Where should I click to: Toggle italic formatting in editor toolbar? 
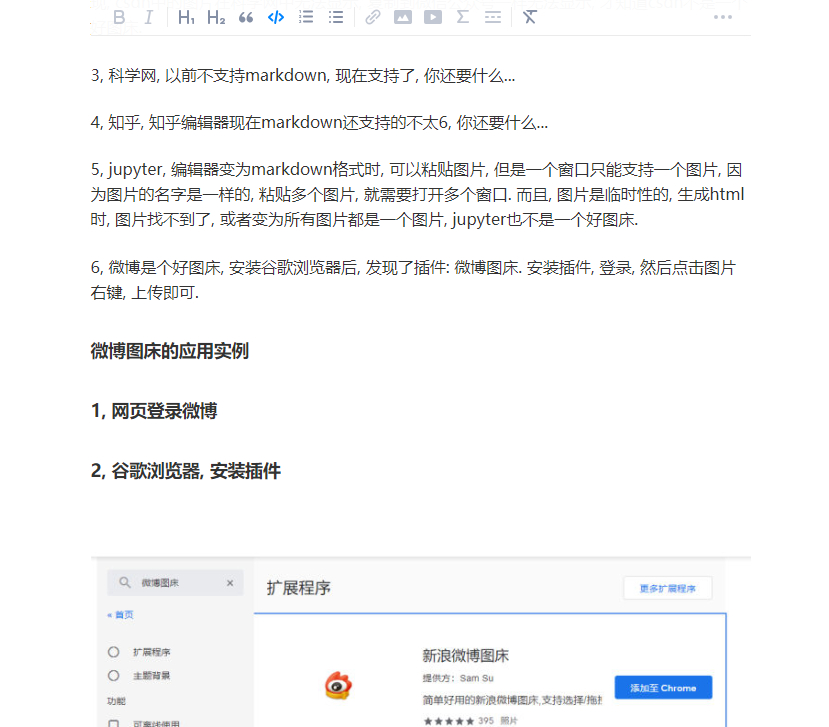(149, 17)
